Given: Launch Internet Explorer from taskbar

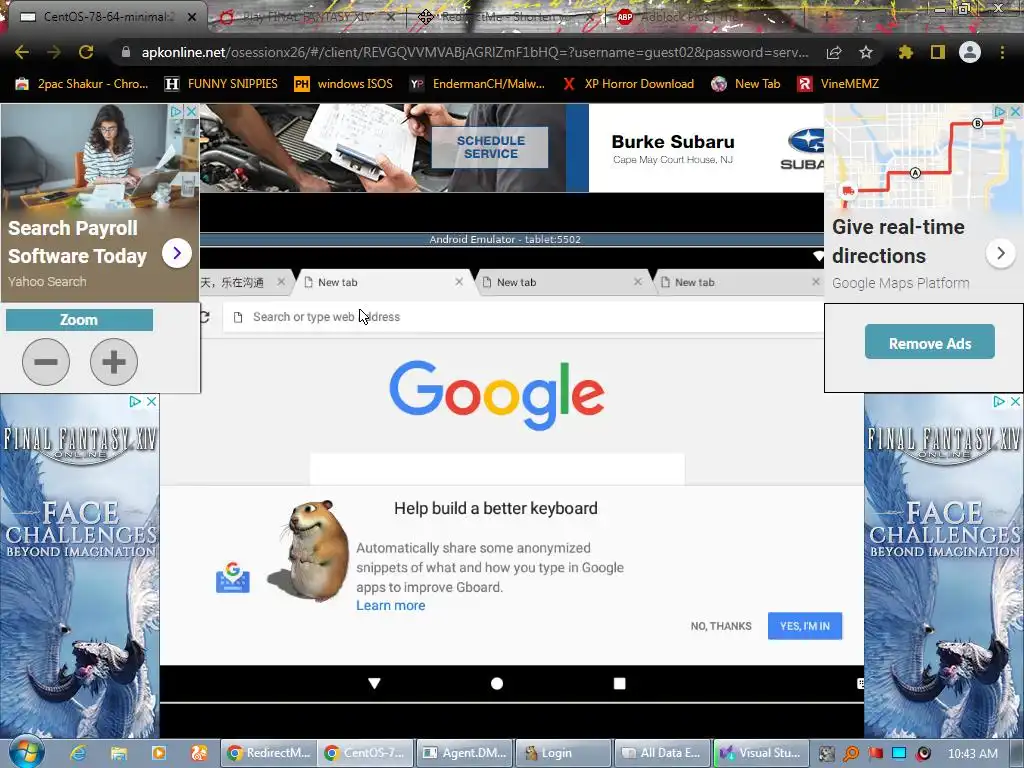Looking at the screenshot, I should point(78,753).
